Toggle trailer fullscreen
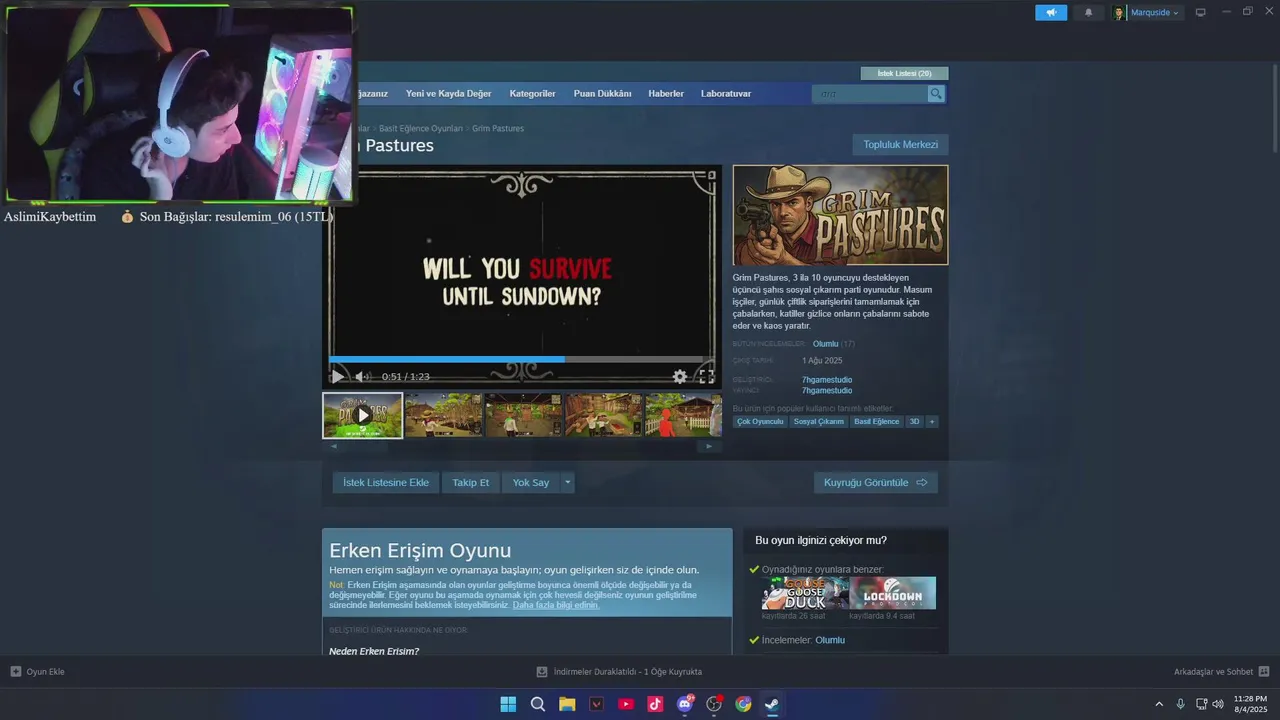The height and width of the screenshot is (720, 1280). coord(706,377)
